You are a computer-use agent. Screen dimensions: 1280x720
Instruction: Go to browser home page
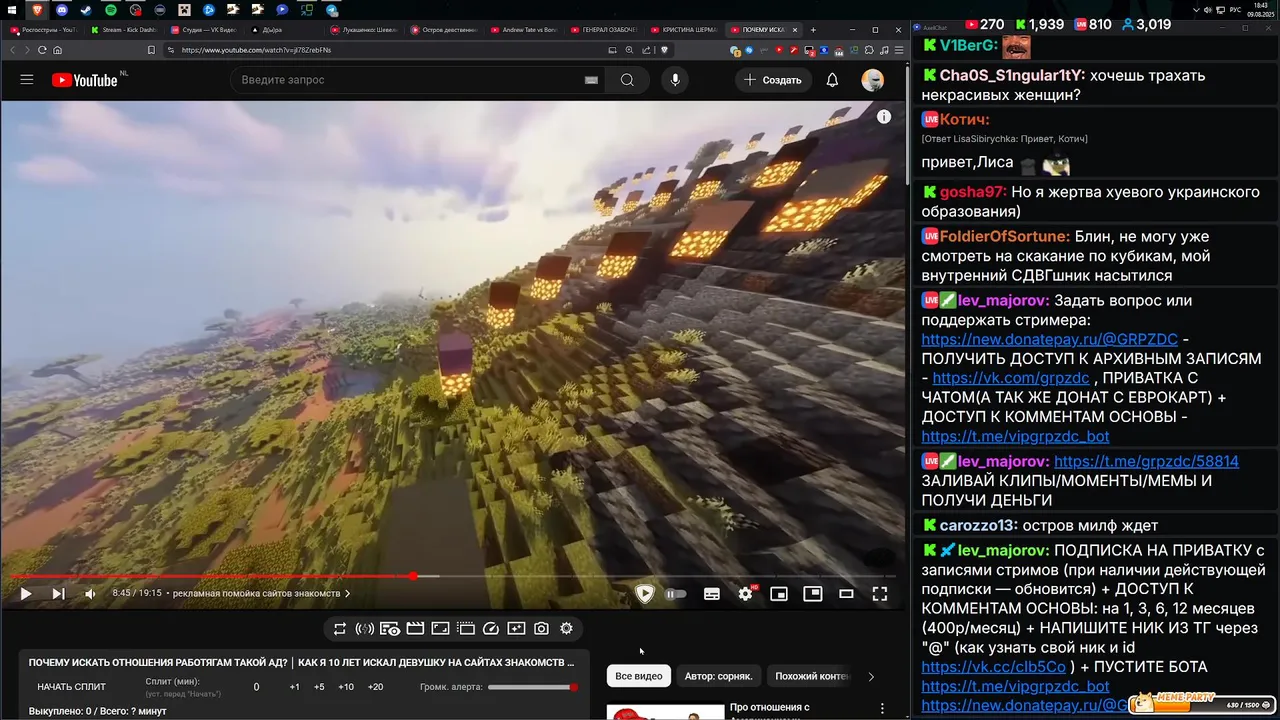pyautogui.click(x=57, y=50)
